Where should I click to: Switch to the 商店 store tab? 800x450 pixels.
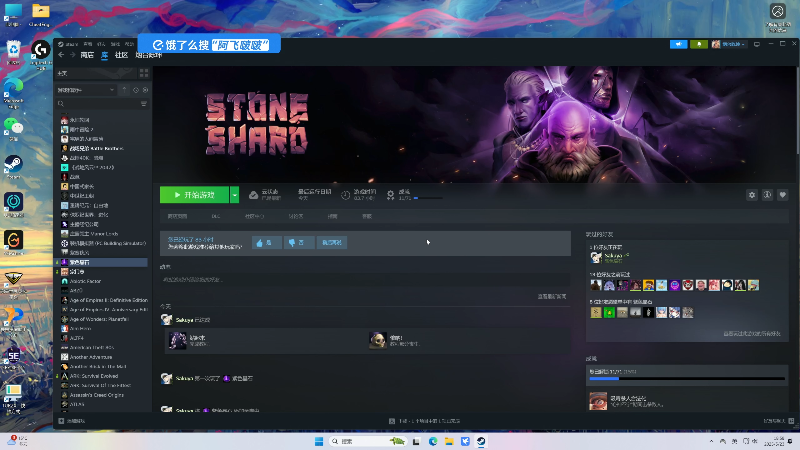pos(87,55)
